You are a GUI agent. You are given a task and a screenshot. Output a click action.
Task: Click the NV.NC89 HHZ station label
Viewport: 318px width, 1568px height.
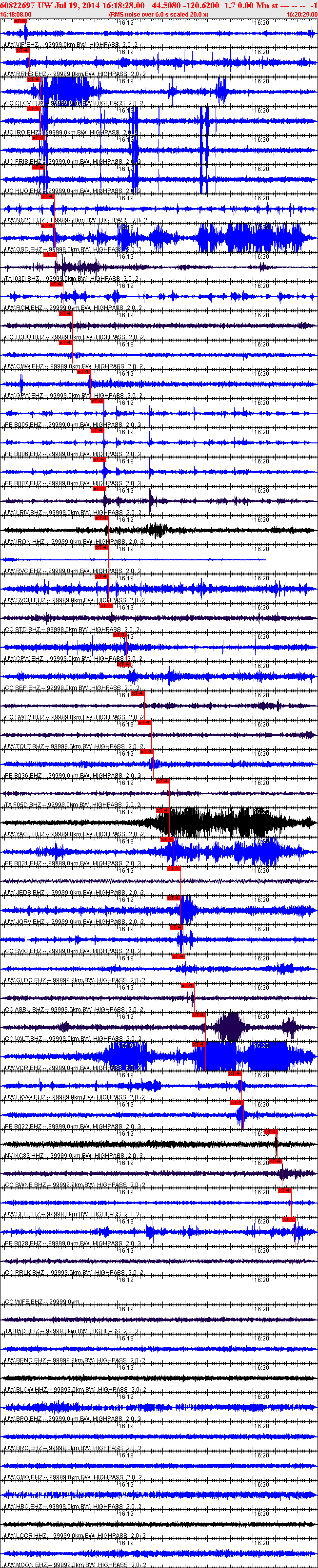25,1156
